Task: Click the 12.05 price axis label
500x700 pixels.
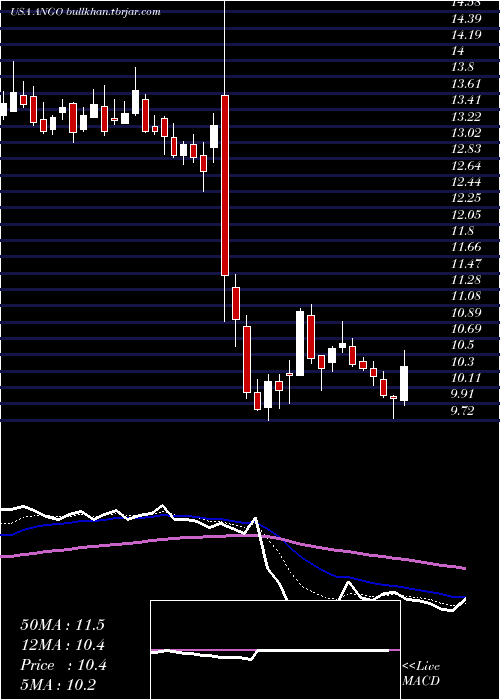Action: coord(466,215)
